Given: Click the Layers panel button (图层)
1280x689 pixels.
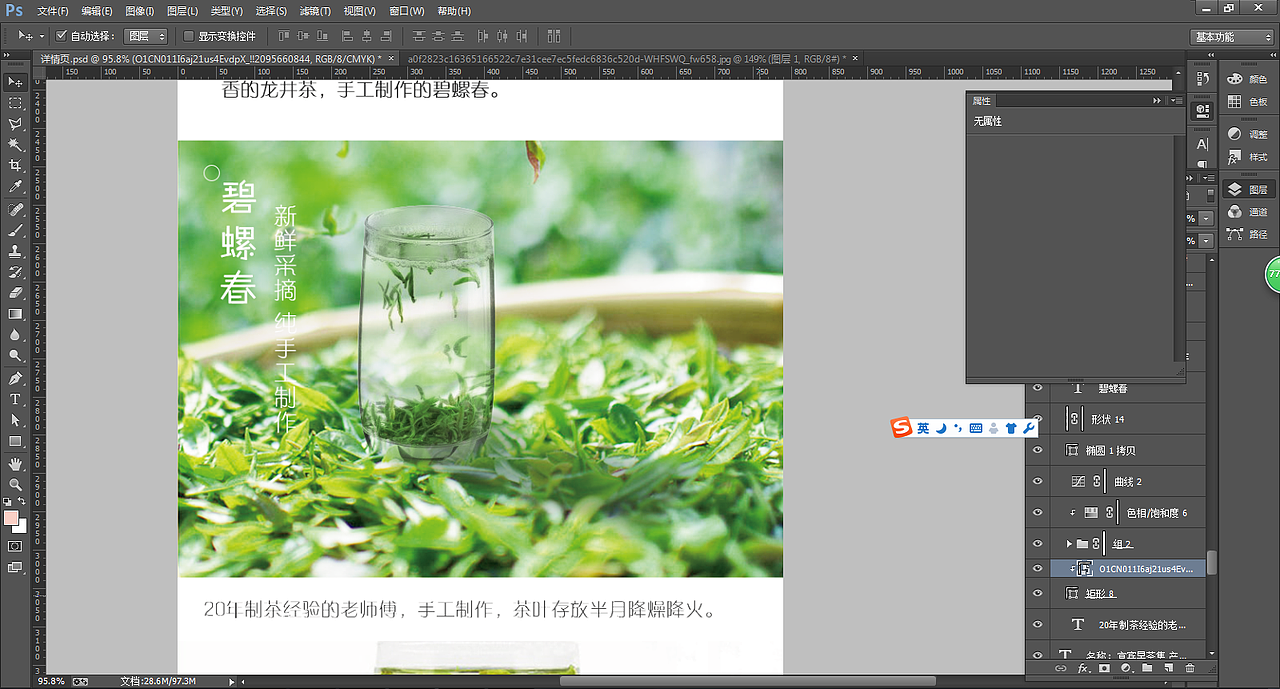Looking at the screenshot, I should pyautogui.click(x=1247, y=189).
